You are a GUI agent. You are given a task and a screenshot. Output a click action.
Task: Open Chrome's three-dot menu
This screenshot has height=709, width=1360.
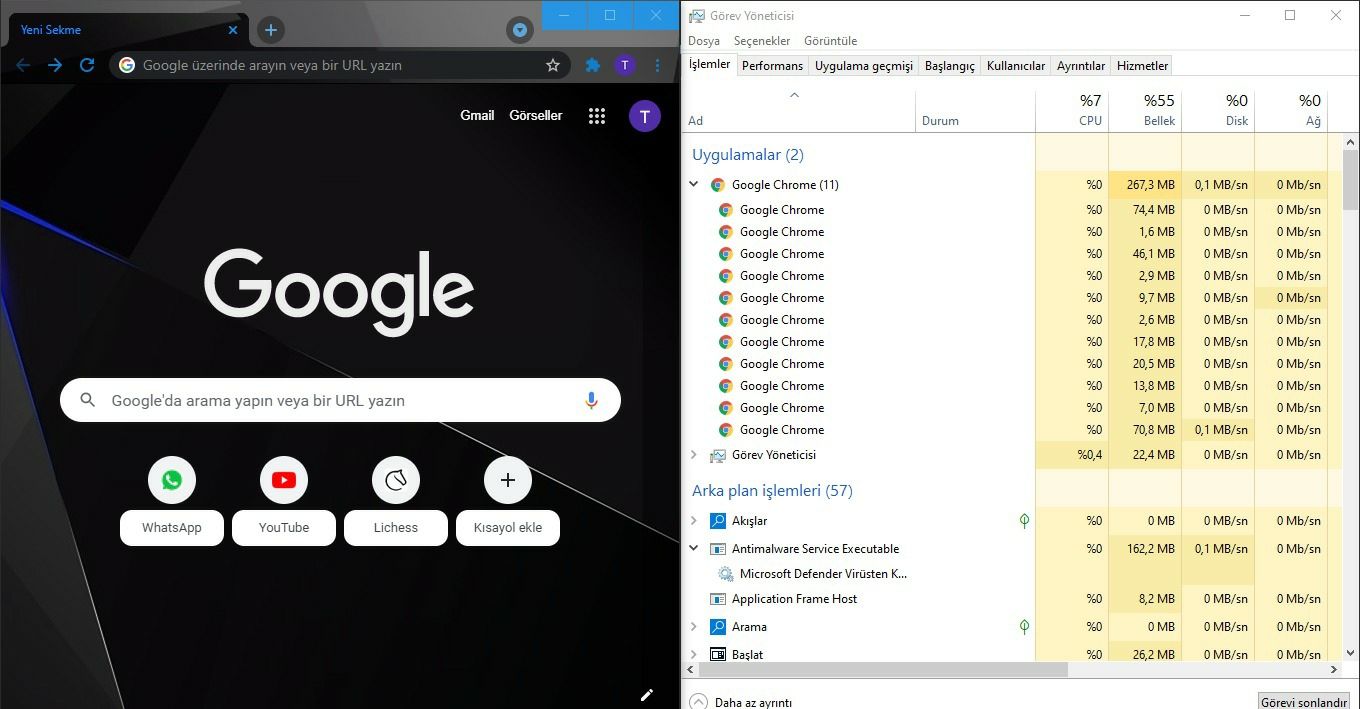tap(657, 65)
